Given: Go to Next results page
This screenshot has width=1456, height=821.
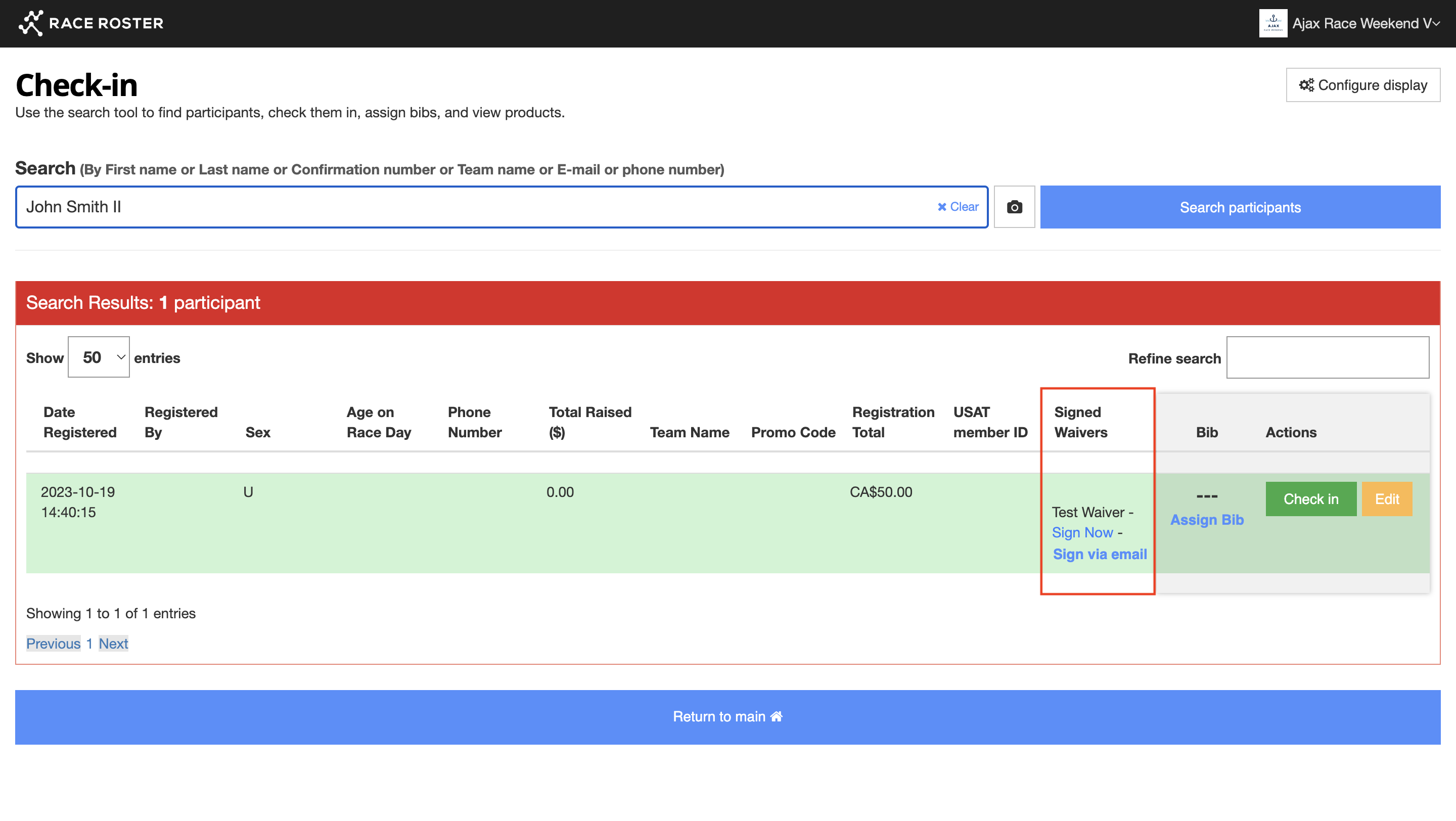Looking at the screenshot, I should pyautogui.click(x=113, y=644).
